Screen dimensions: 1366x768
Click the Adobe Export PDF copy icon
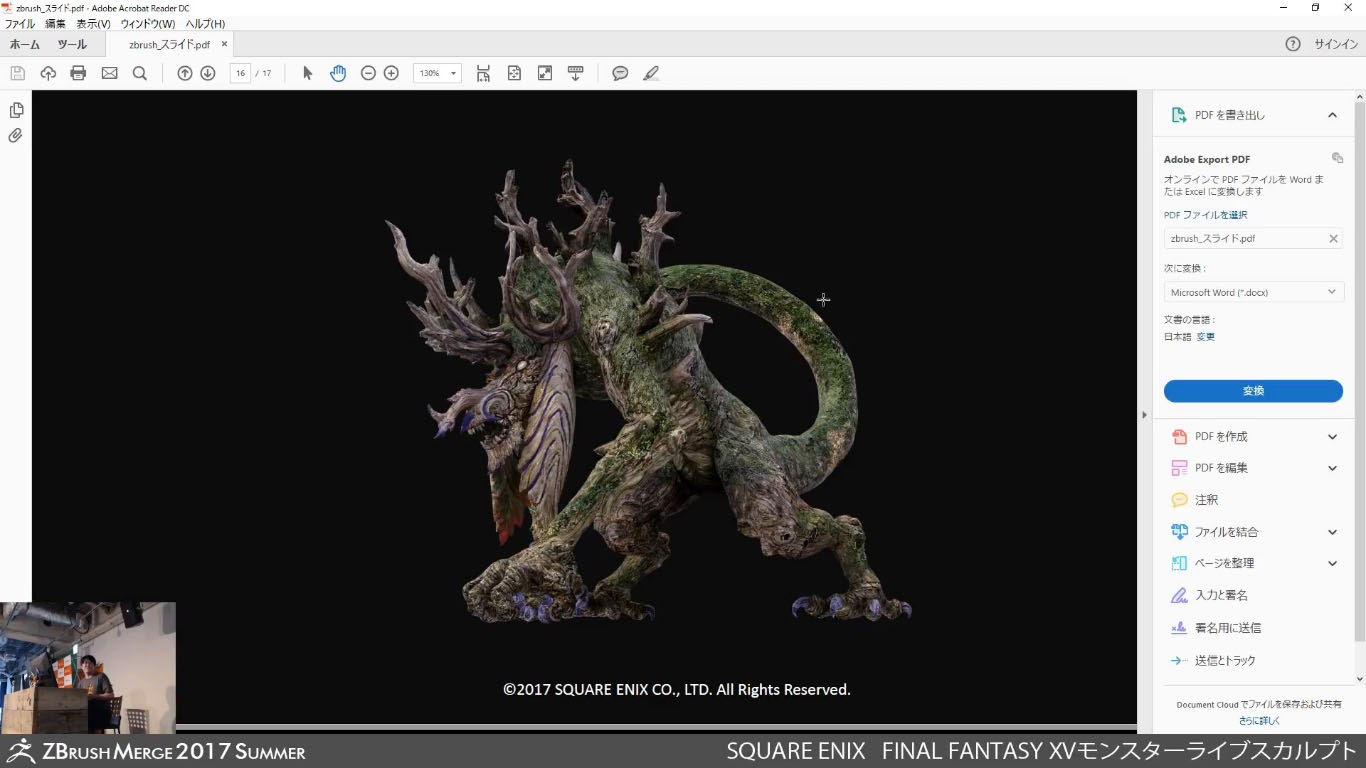(1337, 158)
